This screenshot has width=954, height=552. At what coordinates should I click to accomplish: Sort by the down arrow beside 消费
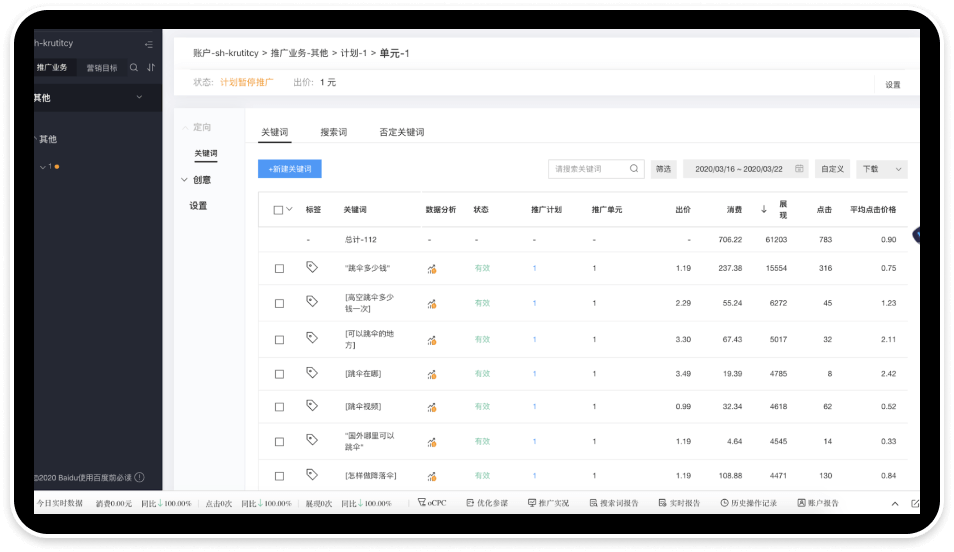764,209
